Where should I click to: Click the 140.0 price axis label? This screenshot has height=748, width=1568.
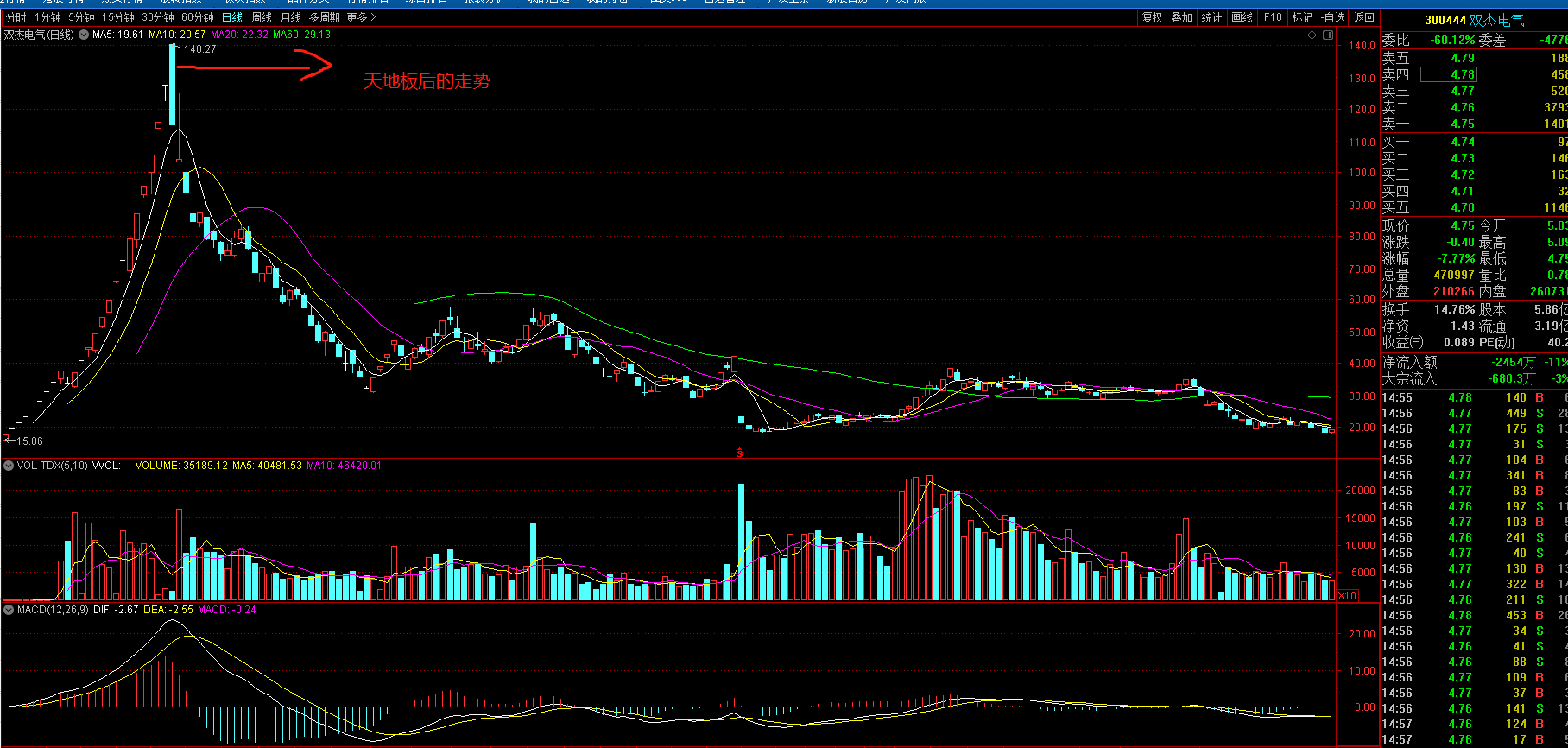1363,46
